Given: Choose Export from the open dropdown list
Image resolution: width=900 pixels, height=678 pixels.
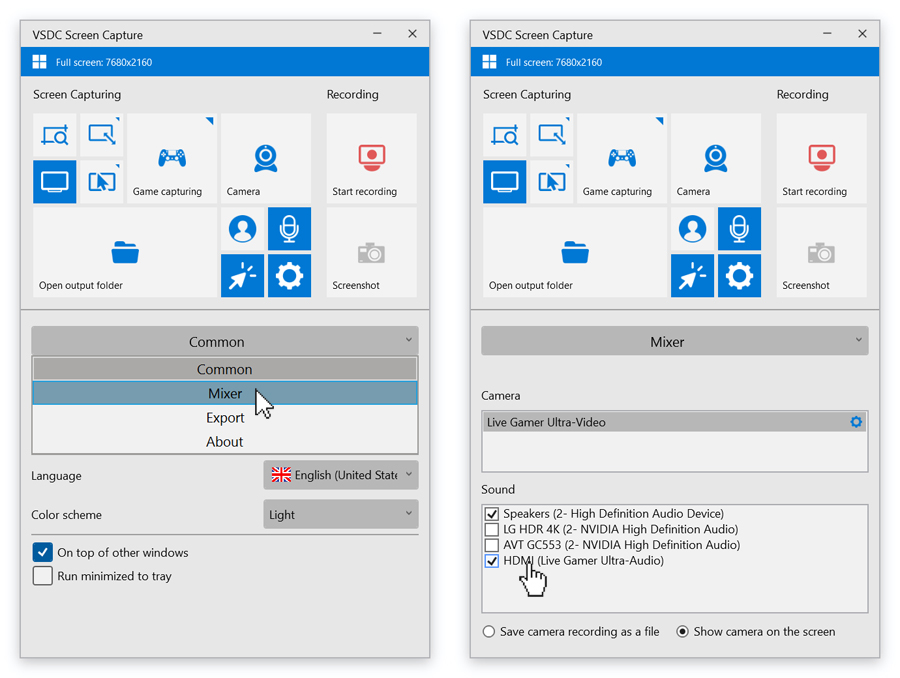Looking at the screenshot, I should [x=225, y=418].
